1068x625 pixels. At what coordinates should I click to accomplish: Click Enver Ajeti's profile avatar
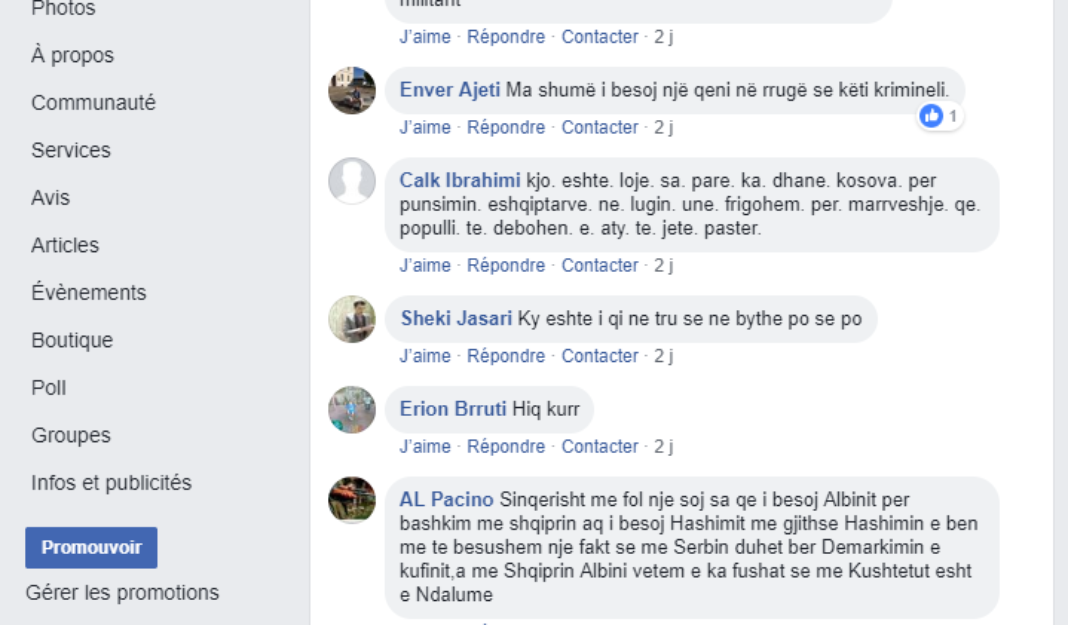coord(352,91)
